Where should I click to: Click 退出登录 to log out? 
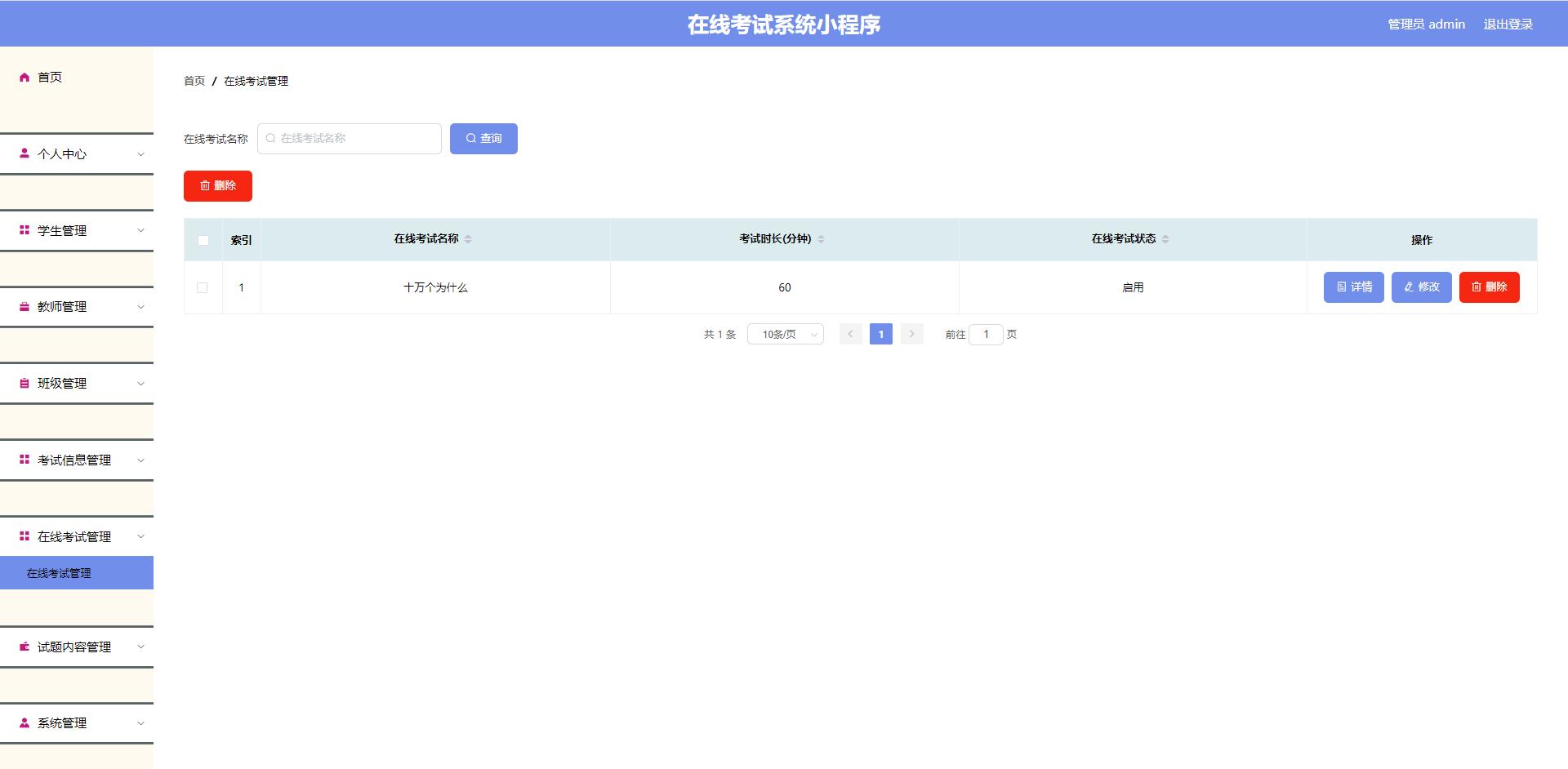pos(1508,24)
